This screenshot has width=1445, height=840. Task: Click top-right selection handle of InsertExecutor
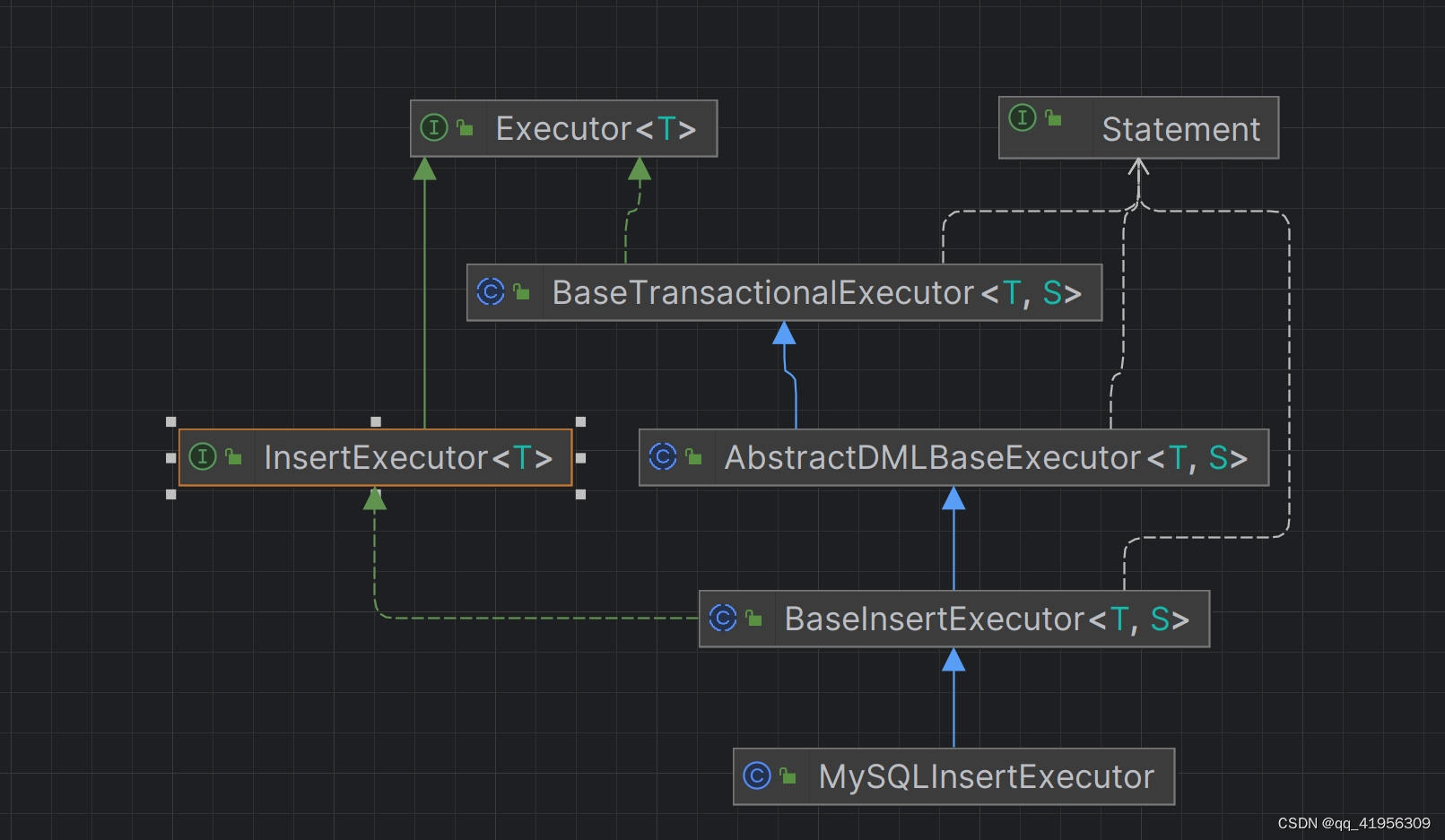click(580, 421)
